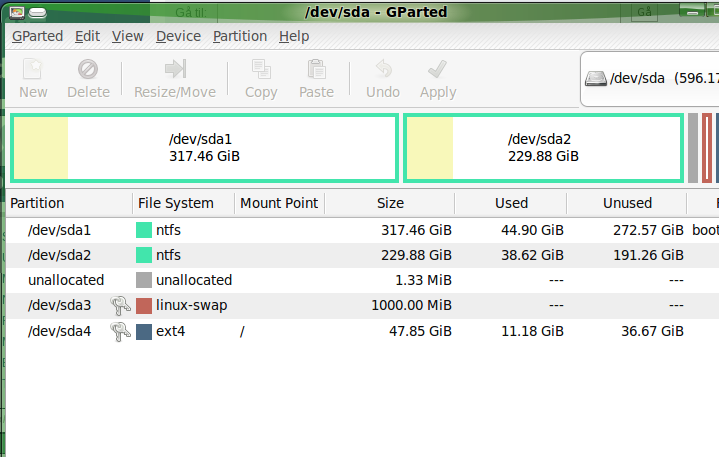719x457 pixels.
Task: Click the key icon beside /dev/sda3
Action: coord(121,305)
